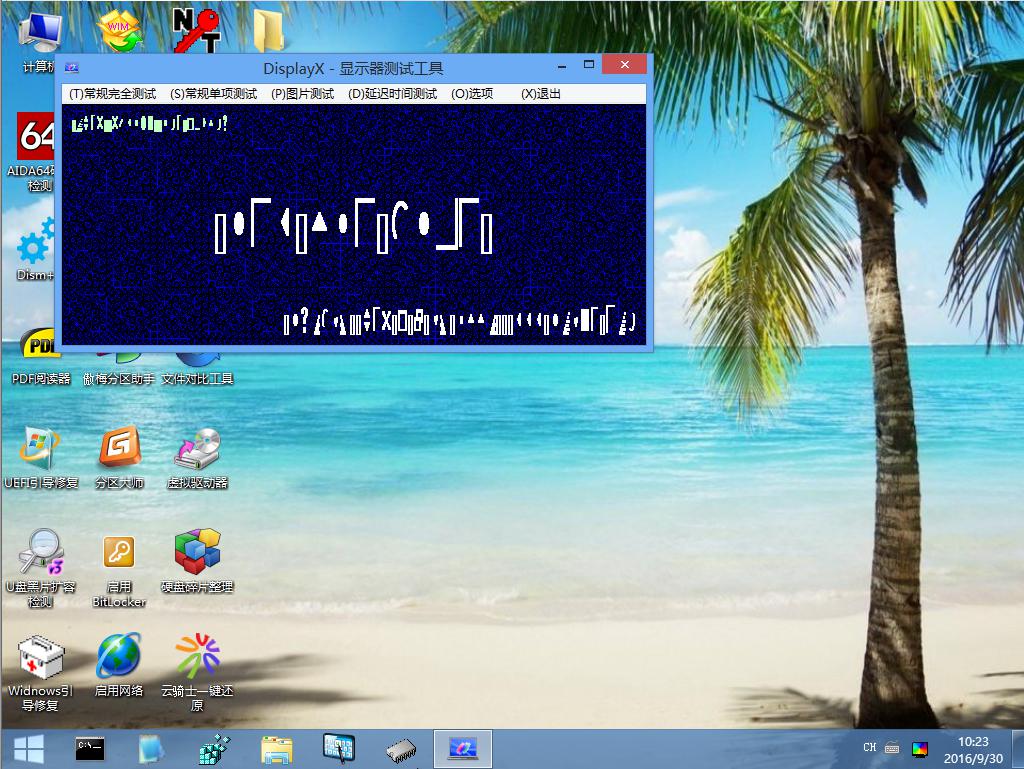Viewport: 1024px width, 769px height.
Task: Open the 选项 menu in DisplayX
Action: [472, 94]
